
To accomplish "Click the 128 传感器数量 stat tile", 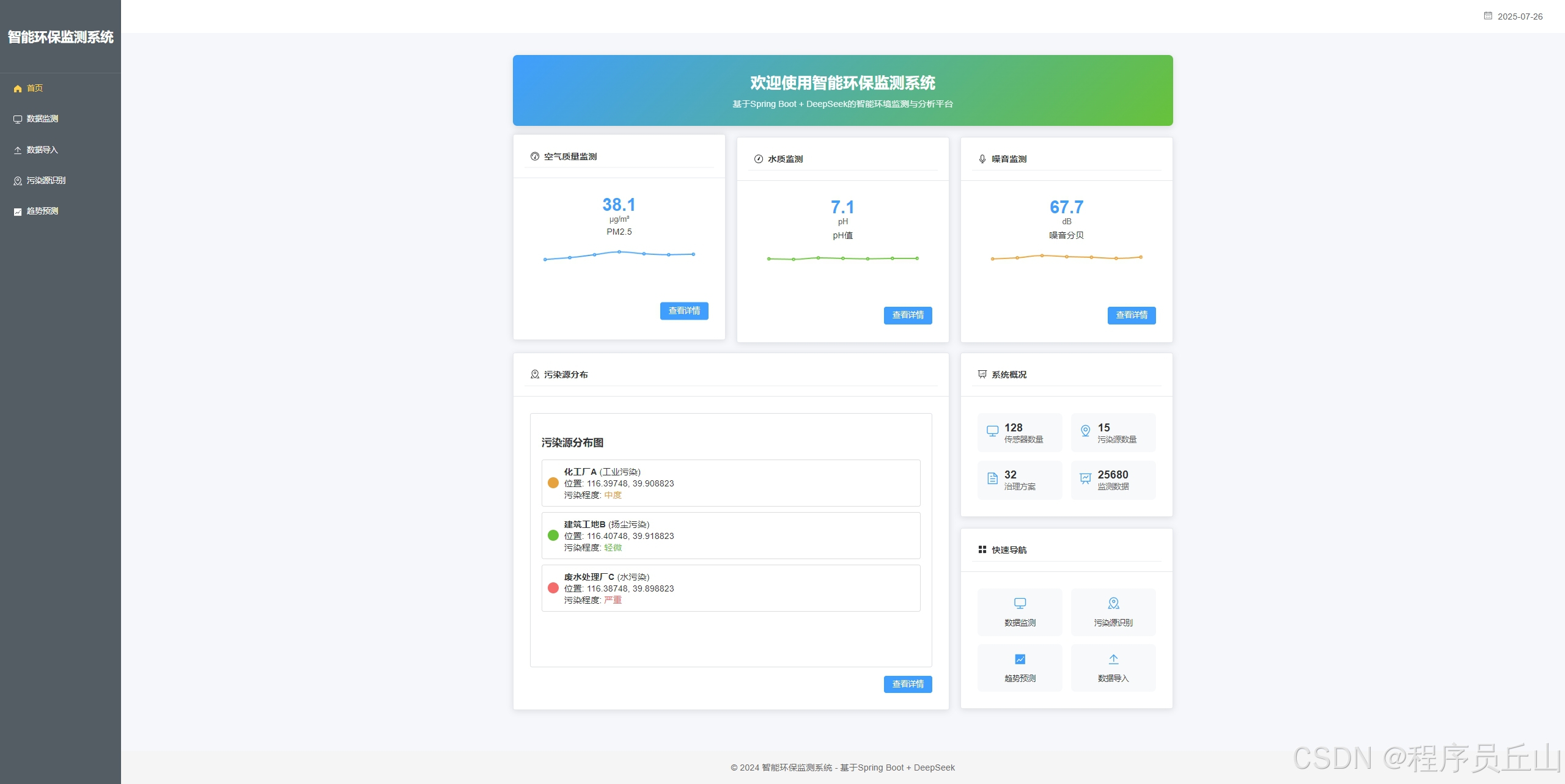I will (x=1020, y=433).
